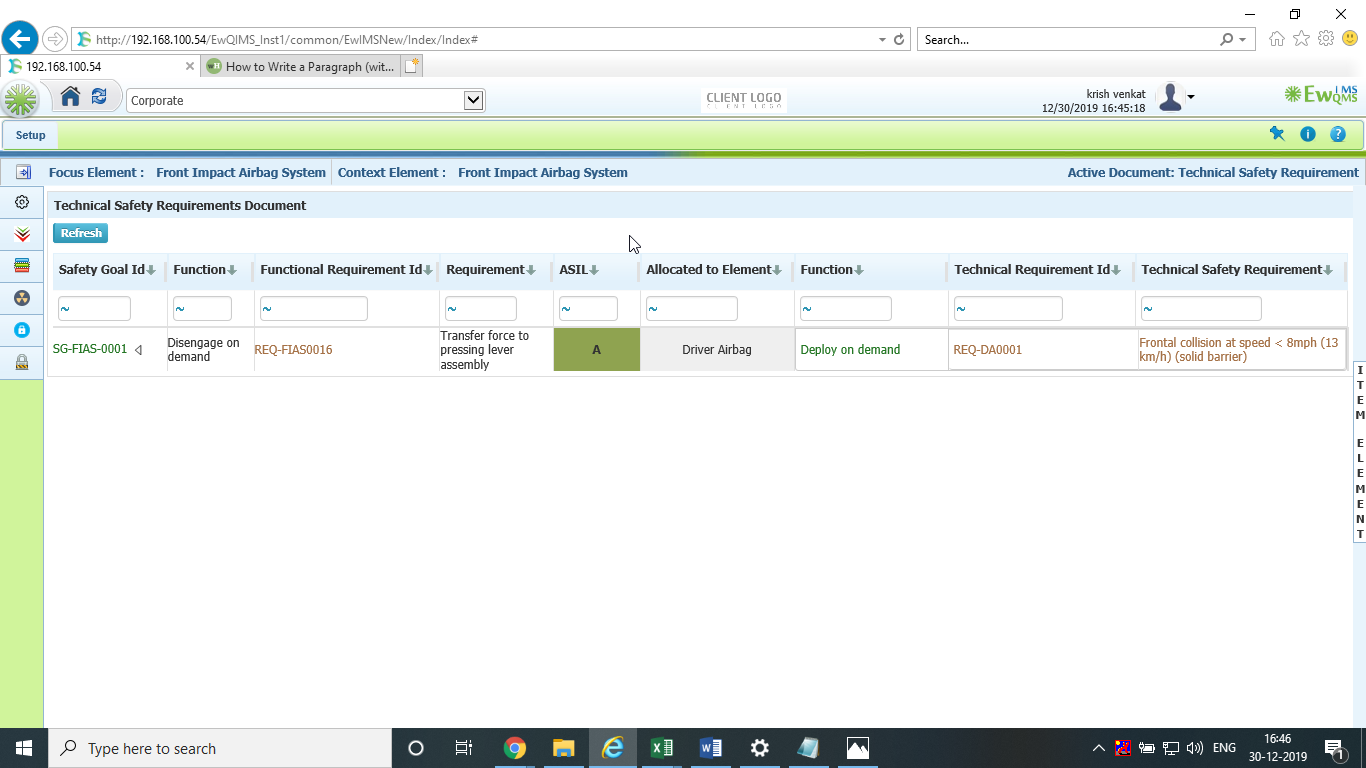Image resolution: width=1366 pixels, height=768 pixels.
Task: Click the browser home page icon
Action: pos(1276,39)
